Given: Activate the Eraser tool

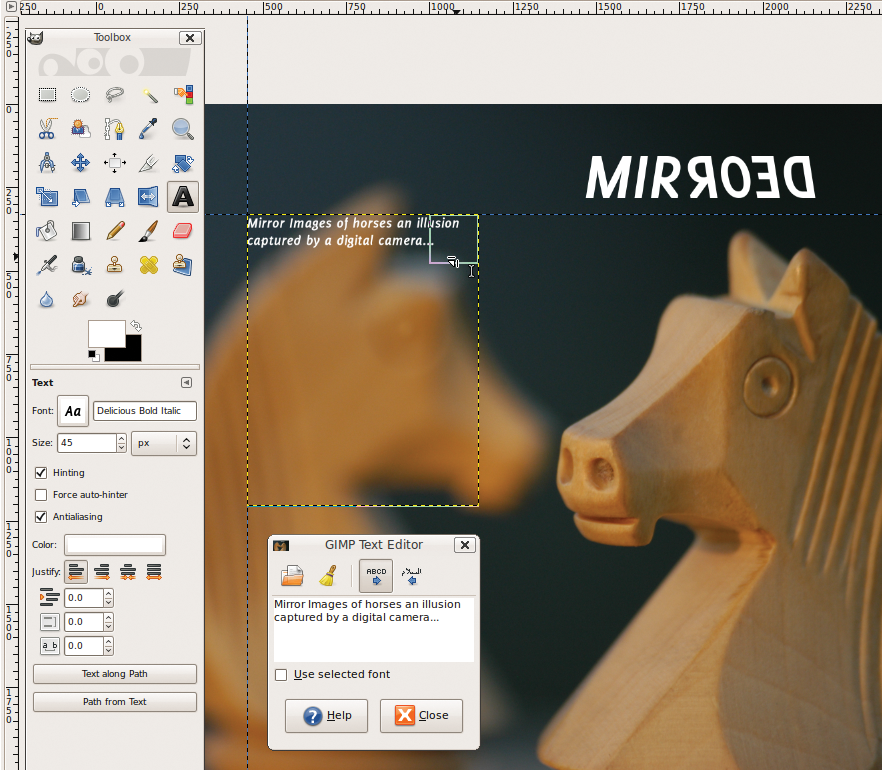Looking at the screenshot, I should [183, 231].
